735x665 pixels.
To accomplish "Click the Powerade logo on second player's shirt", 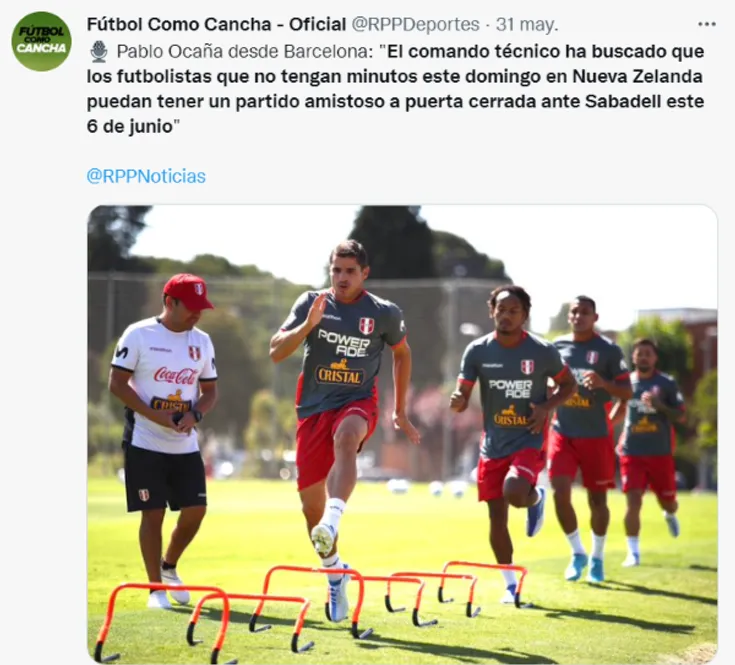I will (x=510, y=389).
